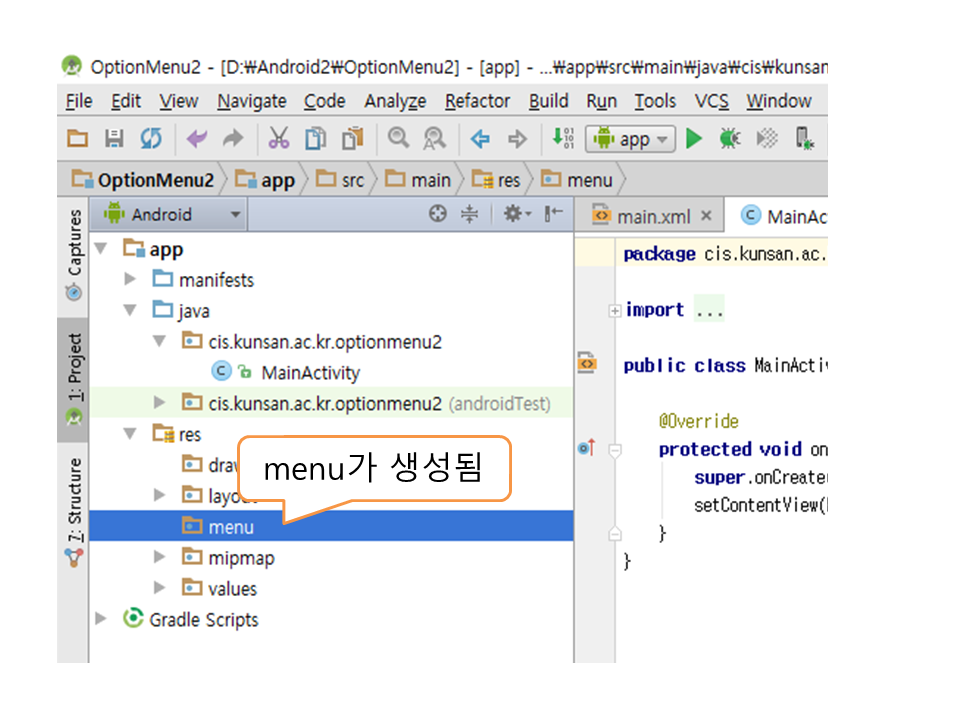Toggle the Captures tool window
The height and width of the screenshot is (720, 960).
74,254
